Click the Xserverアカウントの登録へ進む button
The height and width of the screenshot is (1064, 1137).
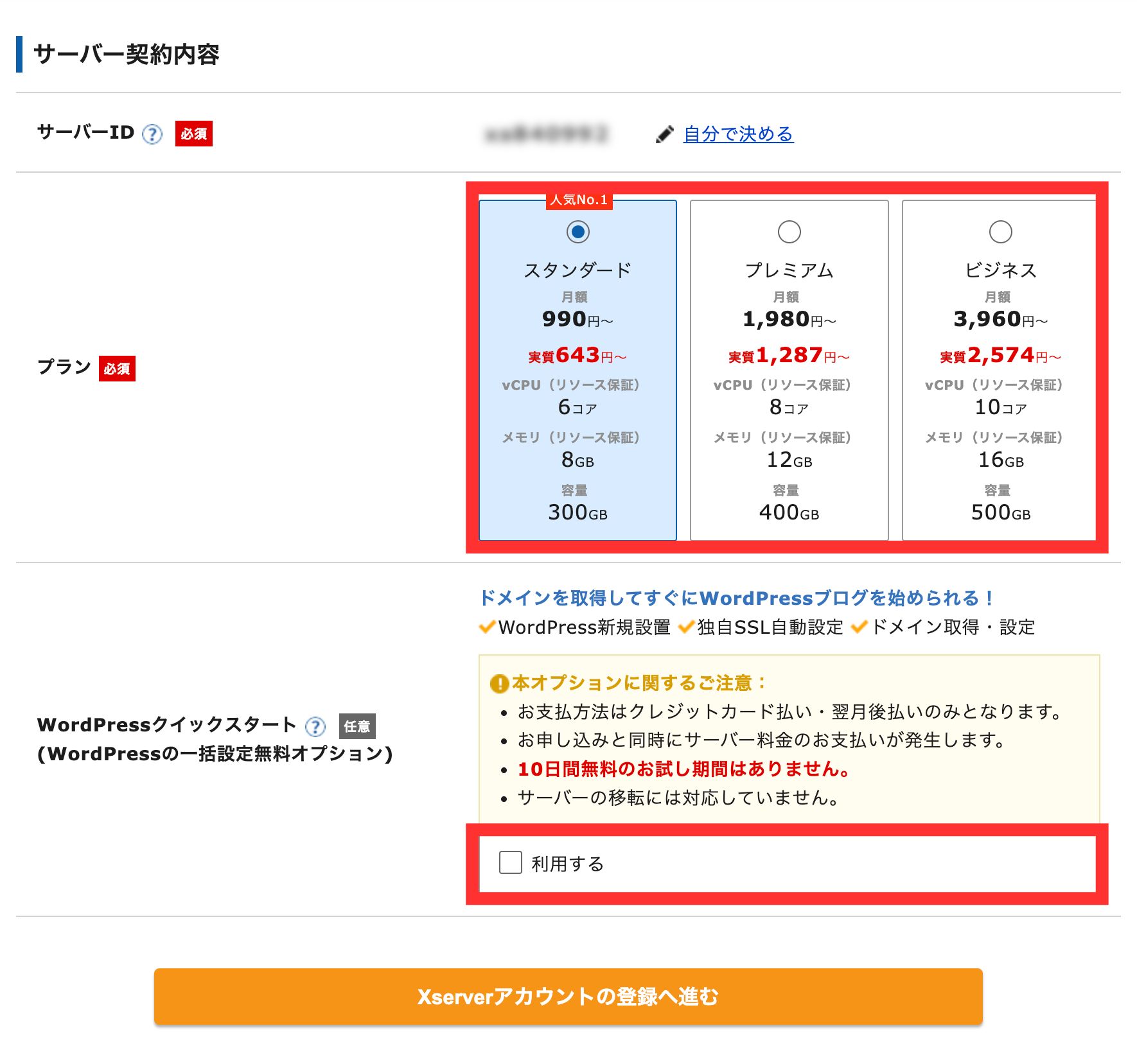tap(568, 996)
